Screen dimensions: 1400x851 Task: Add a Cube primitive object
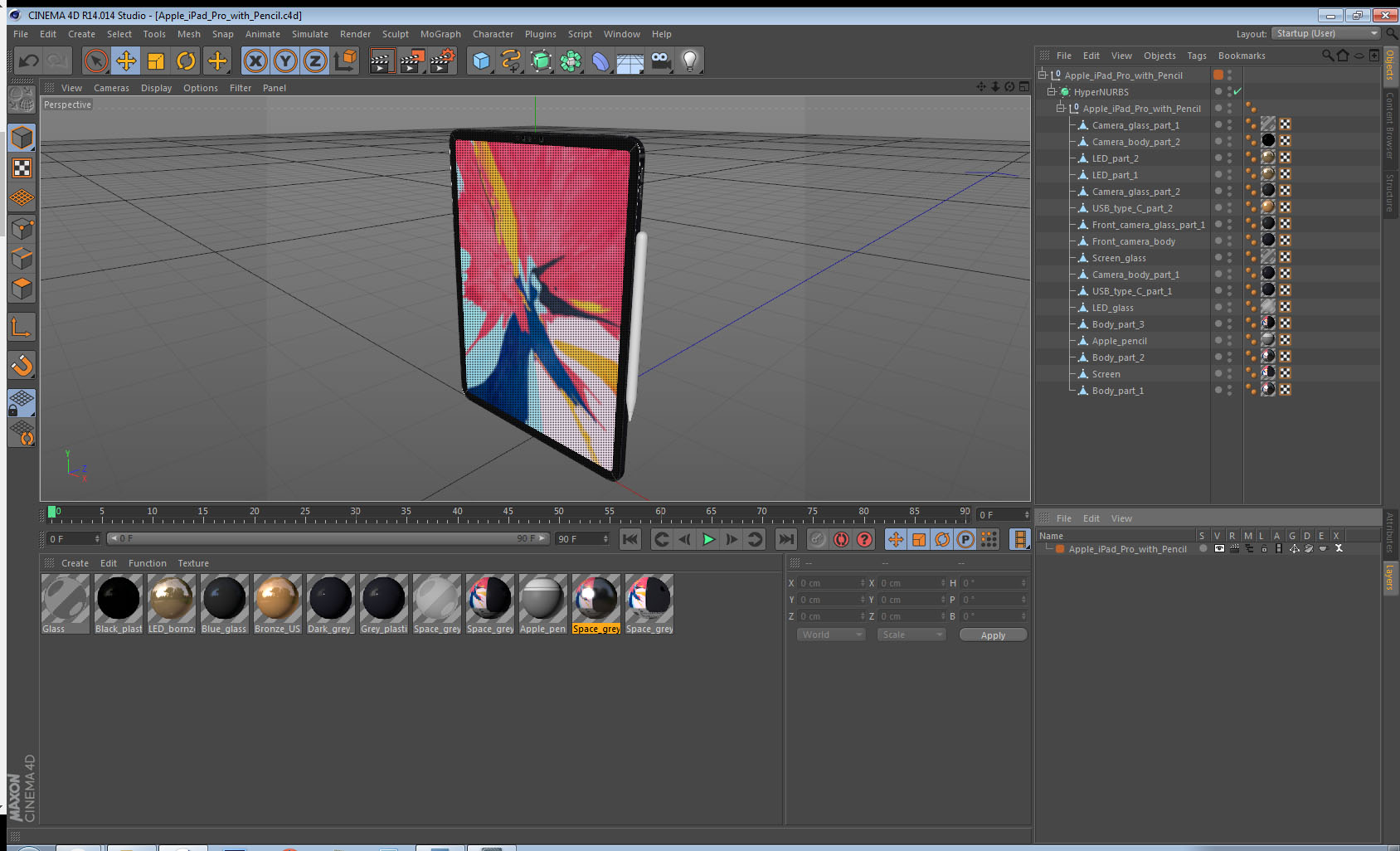[x=481, y=61]
